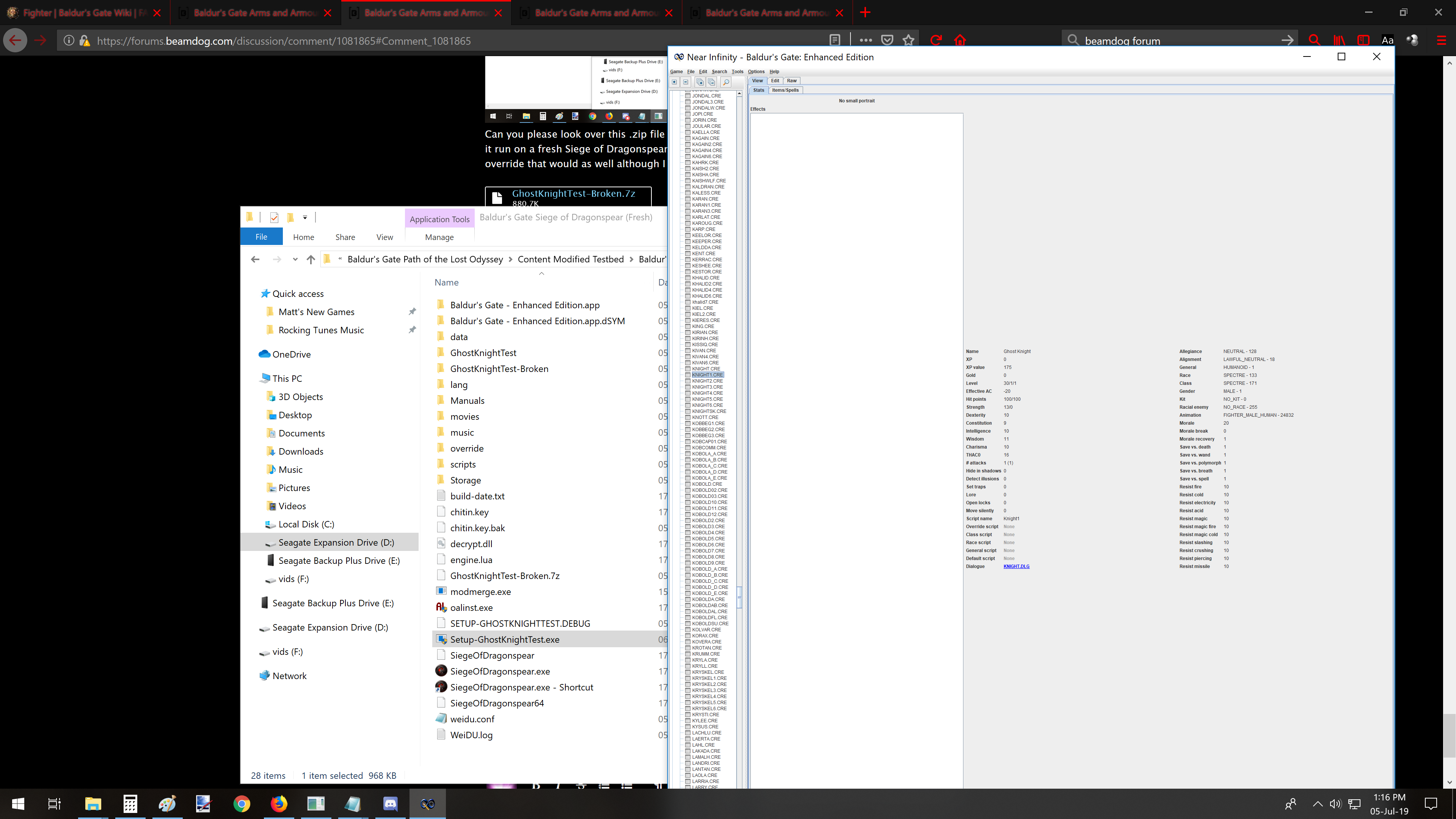Switch to the Items/Spells tab

point(785,91)
